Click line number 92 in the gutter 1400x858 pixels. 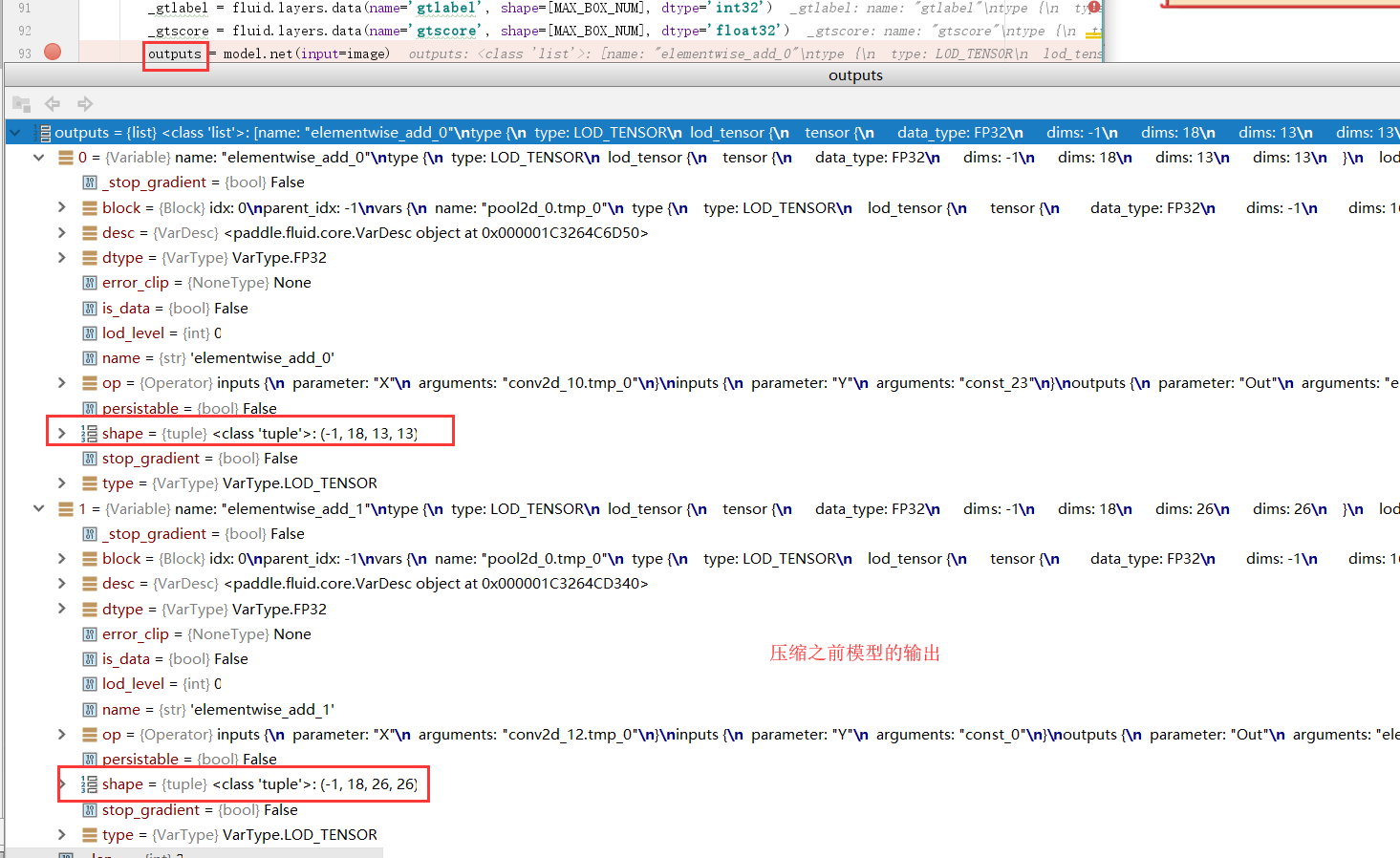tap(25, 31)
